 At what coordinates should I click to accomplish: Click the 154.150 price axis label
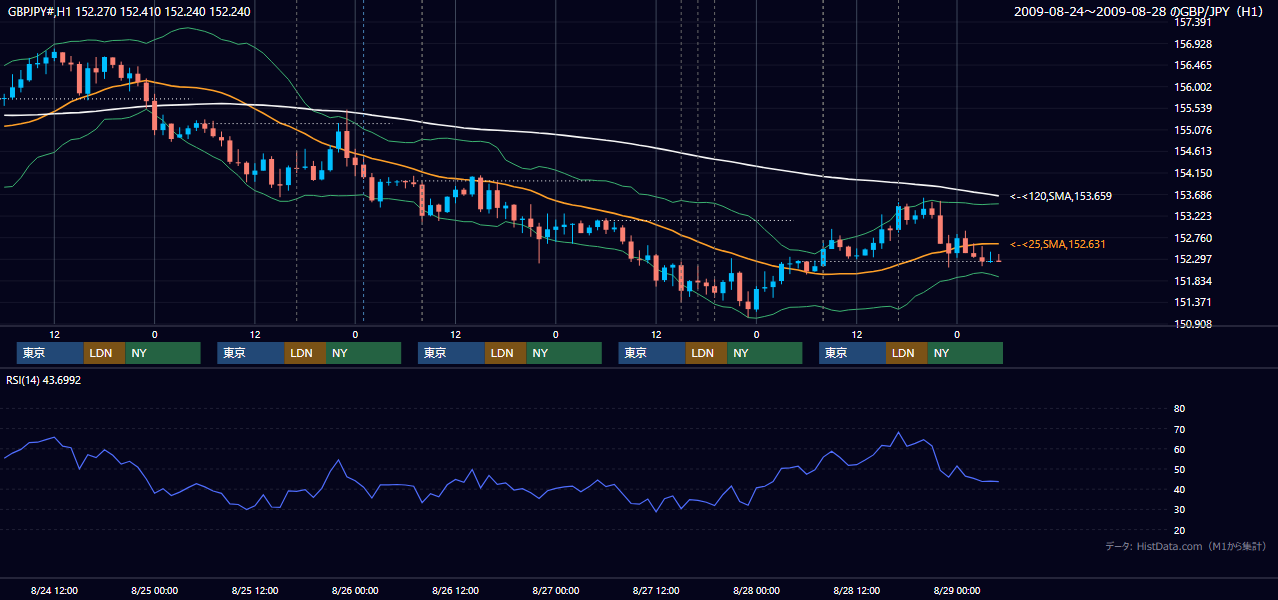1193,173
